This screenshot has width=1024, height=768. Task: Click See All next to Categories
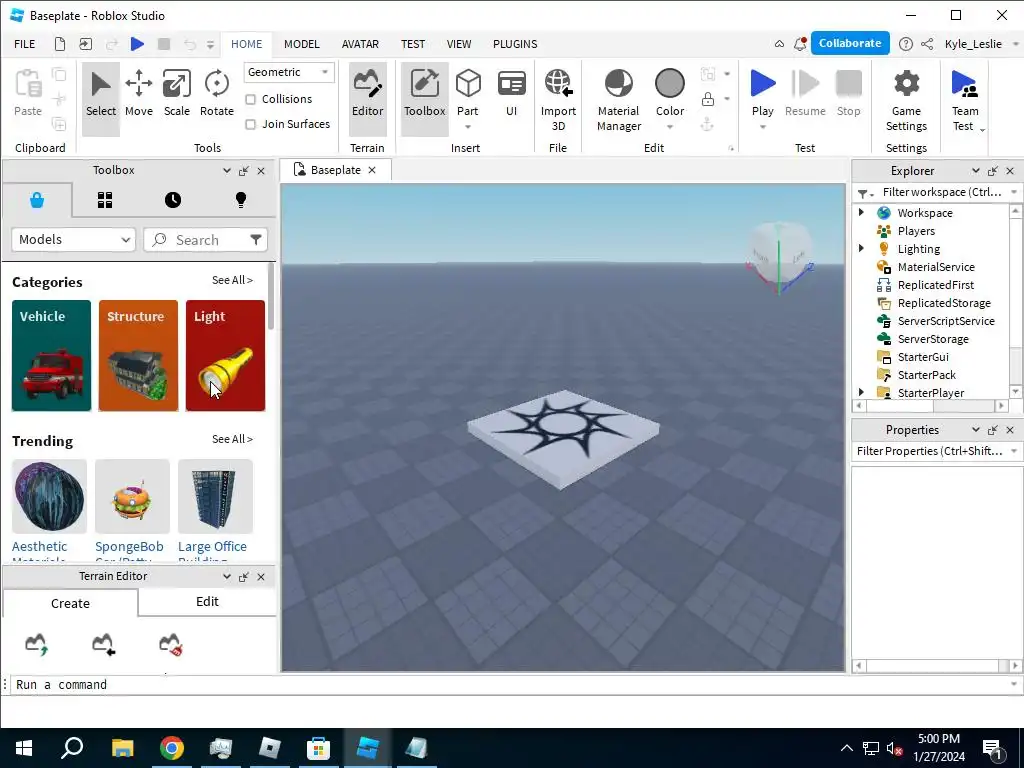click(232, 280)
